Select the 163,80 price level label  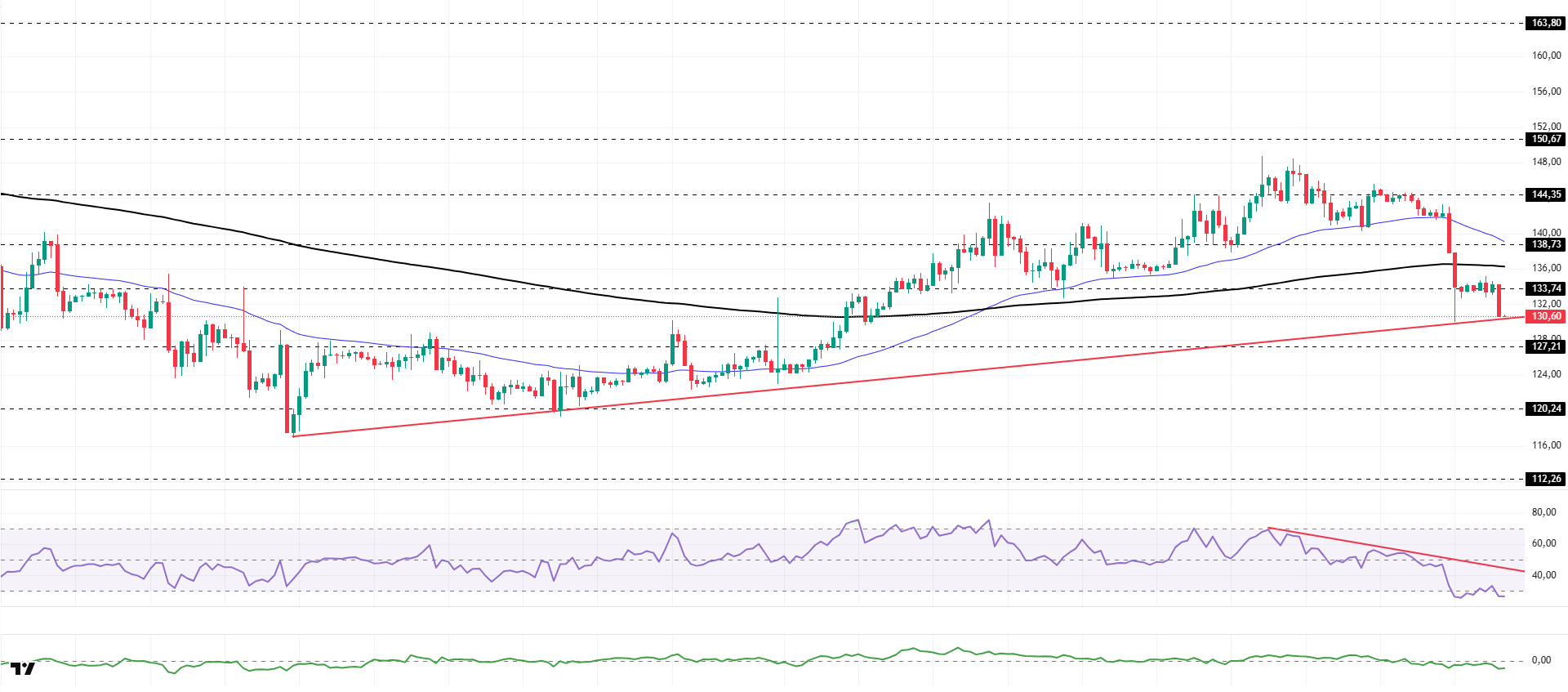point(1545,23)
